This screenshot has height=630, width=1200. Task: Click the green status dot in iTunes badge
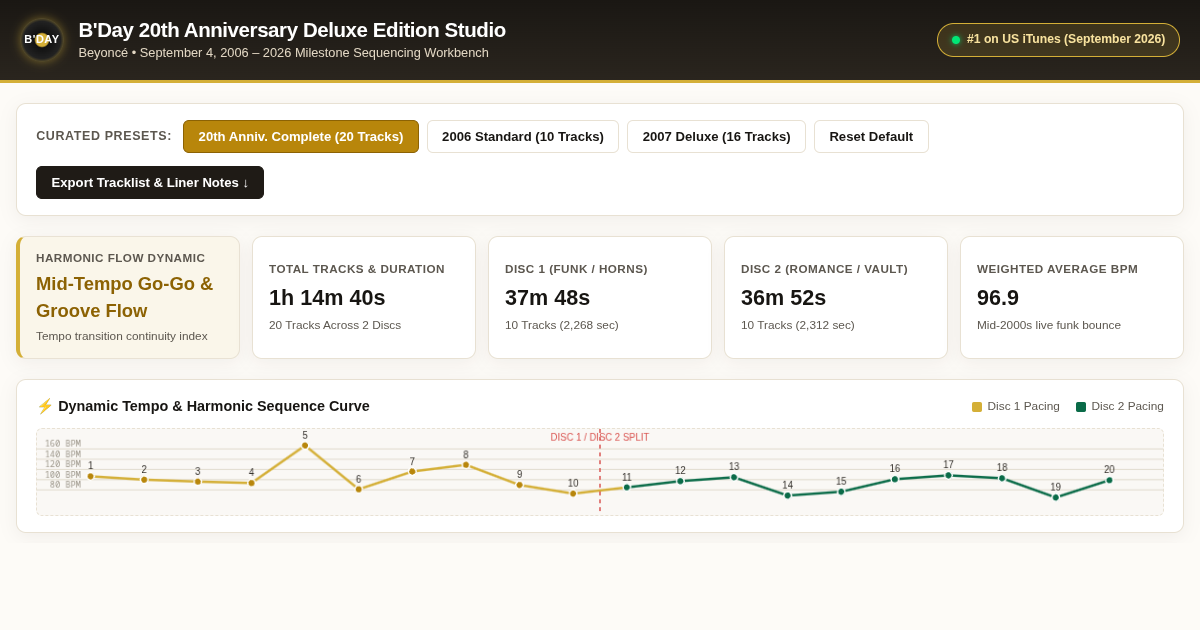tap(956, 40)
